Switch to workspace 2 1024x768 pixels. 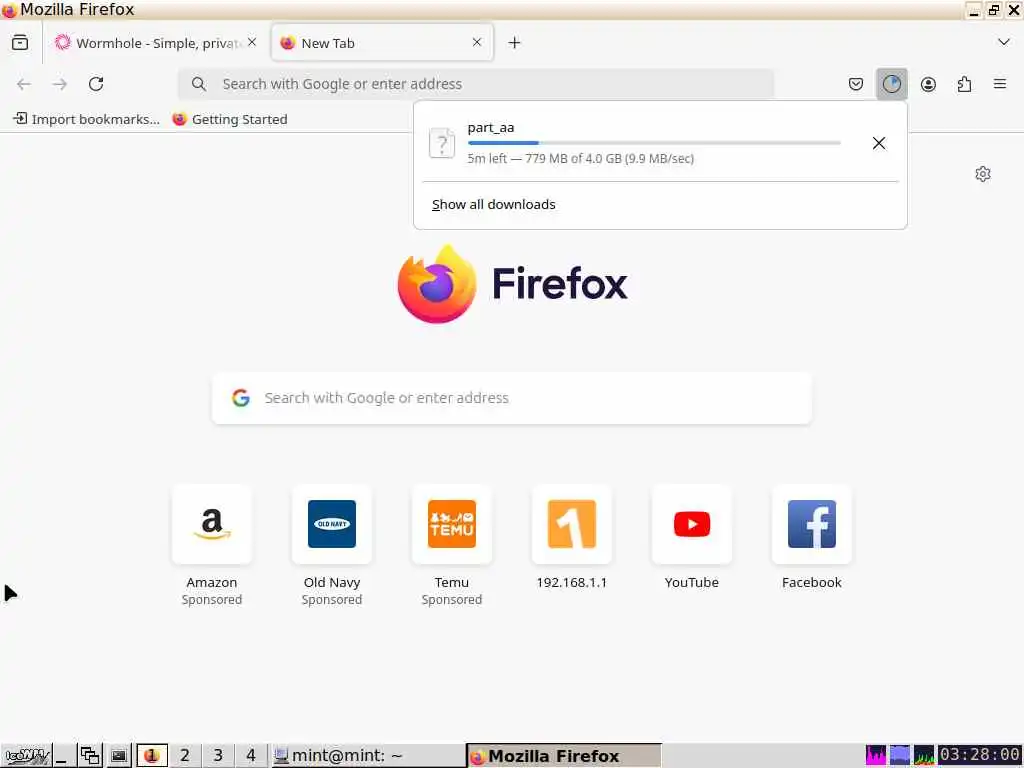(185, 756)
